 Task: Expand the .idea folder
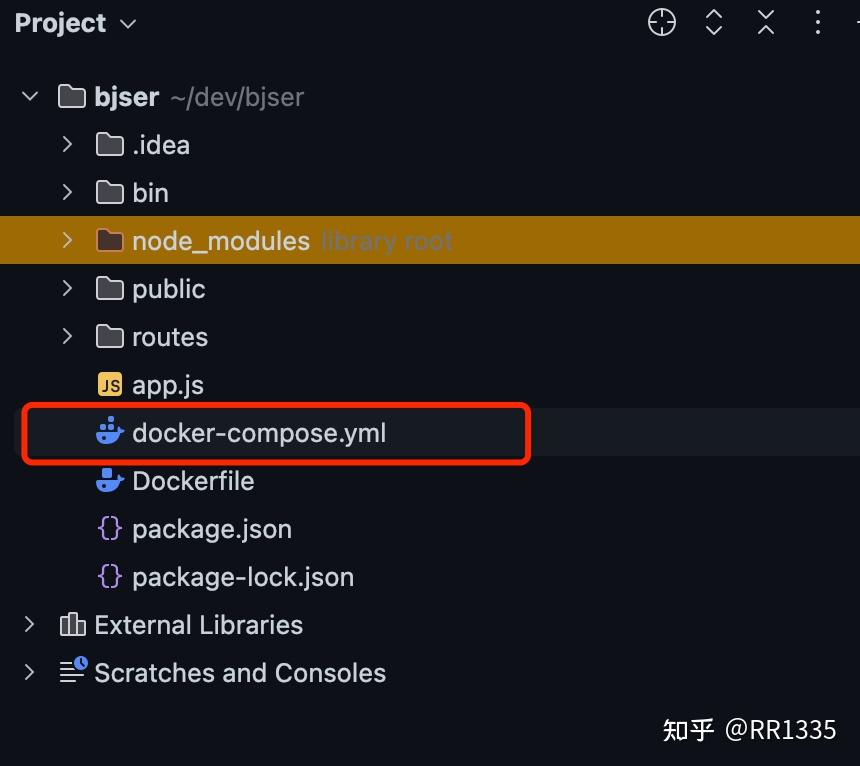[x=66, y=144]
